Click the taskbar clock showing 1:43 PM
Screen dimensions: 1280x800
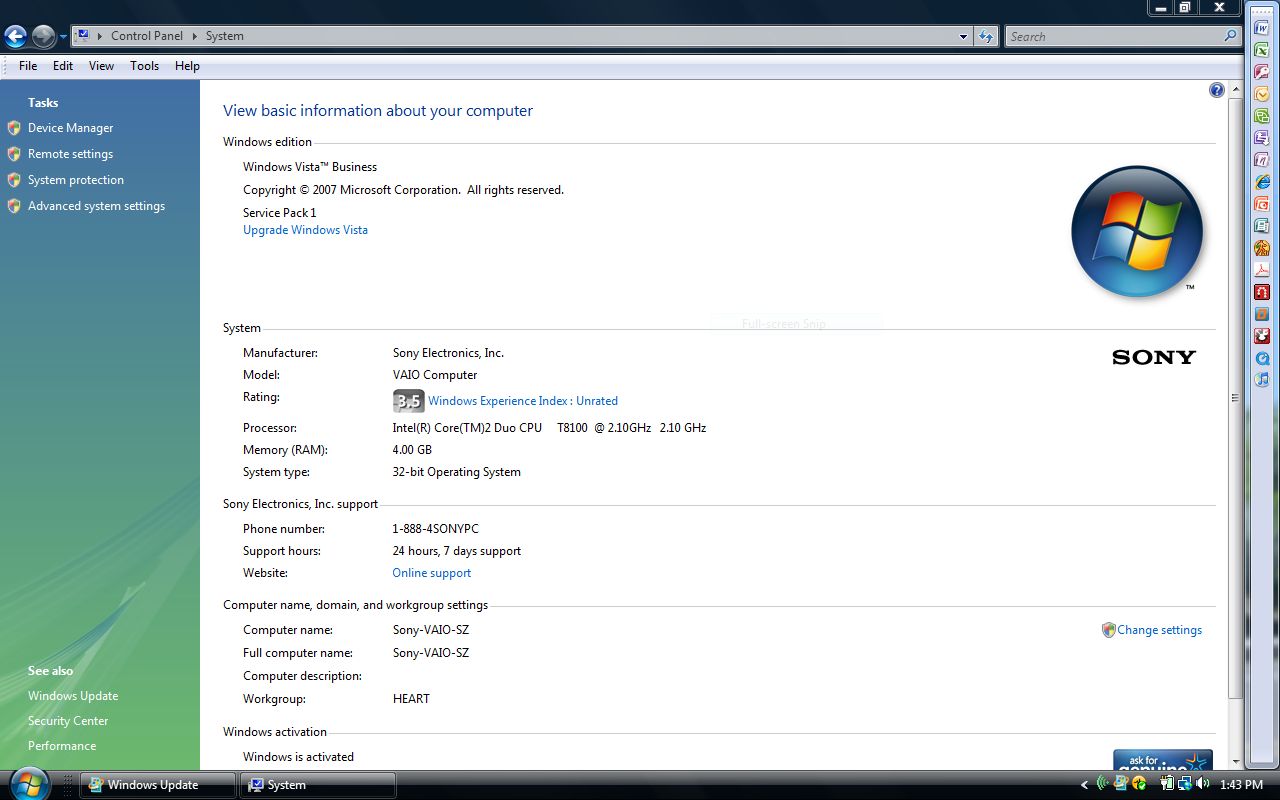click(1241, 785)
